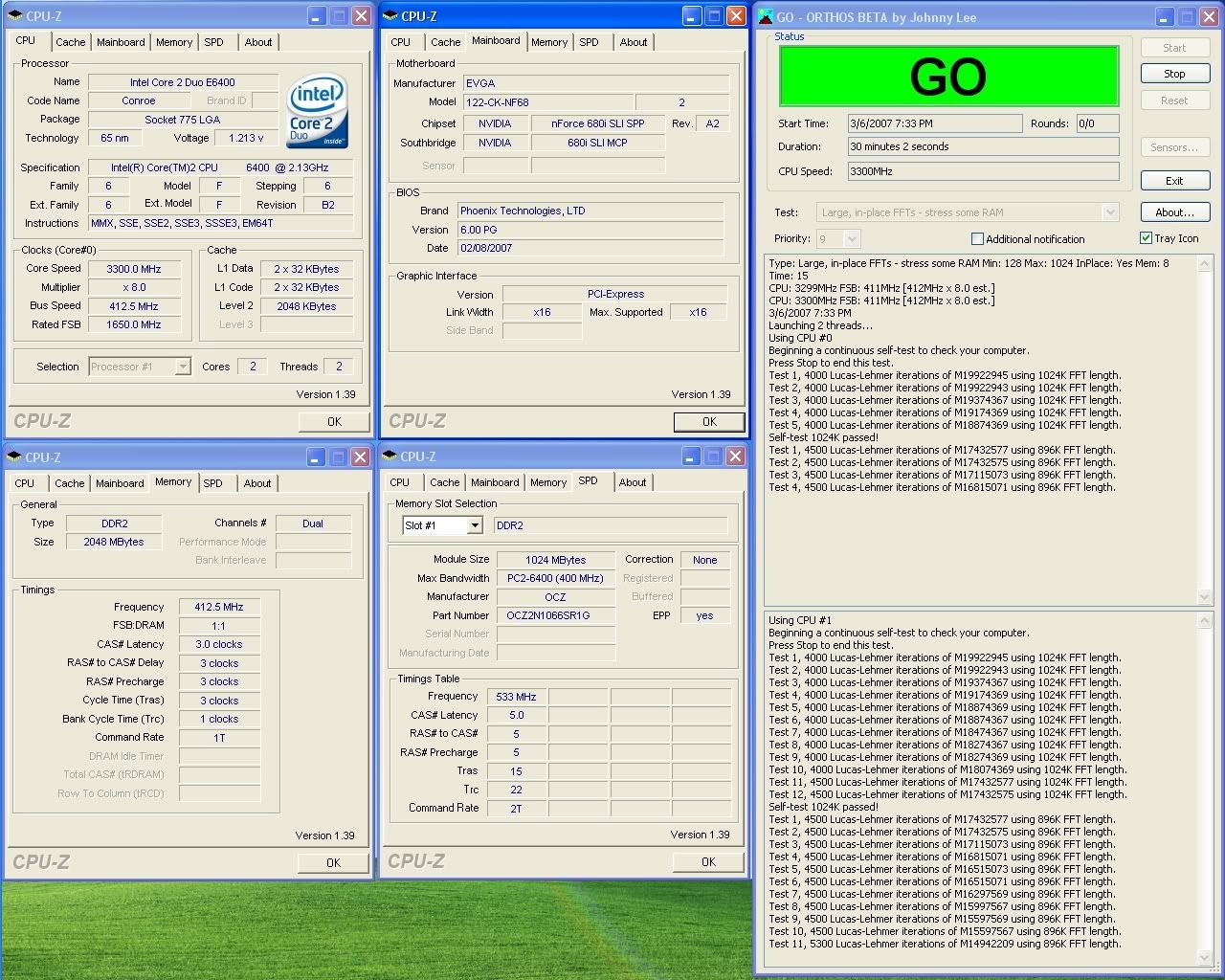The width and height of the screenshot is (1225, 980).
Task: Click the Start Time field
Action: pos(934,123)
